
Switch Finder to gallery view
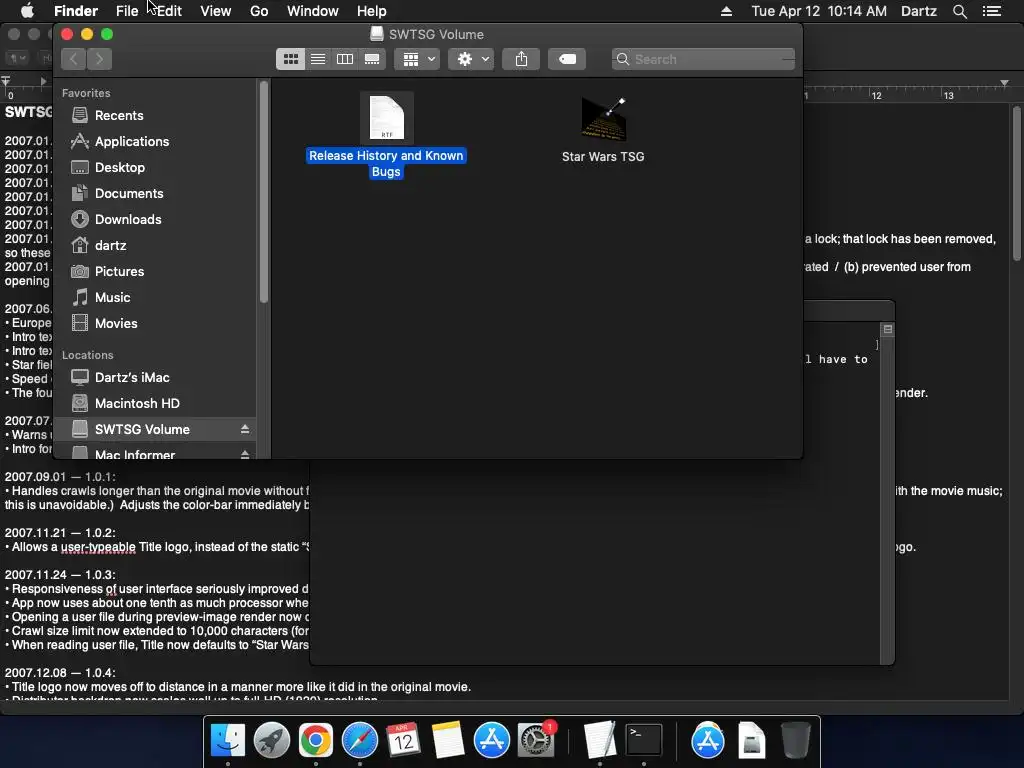point(372,59)
